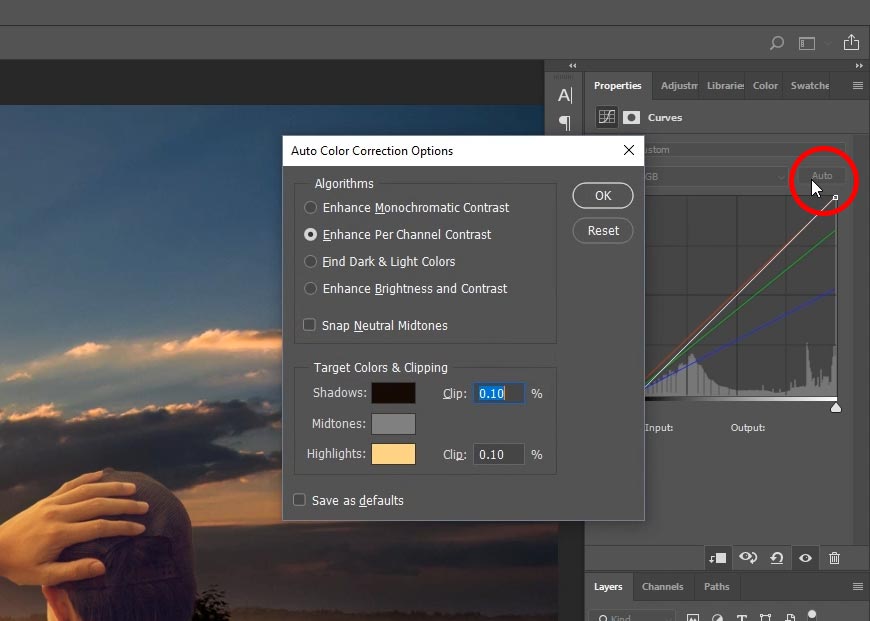Open the Highlights target color swatch
Screen dimensions: 870x621
pyautogui.click(x=393, y=454)
